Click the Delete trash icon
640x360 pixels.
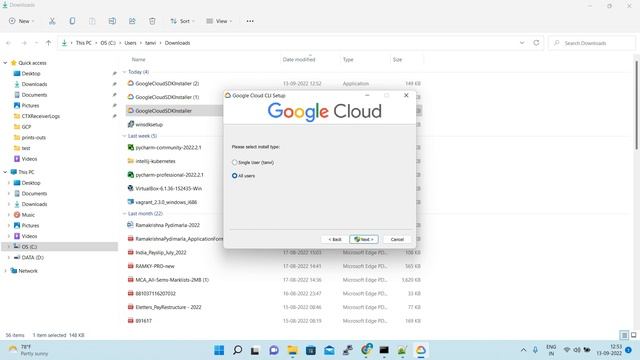click(152, 21)
